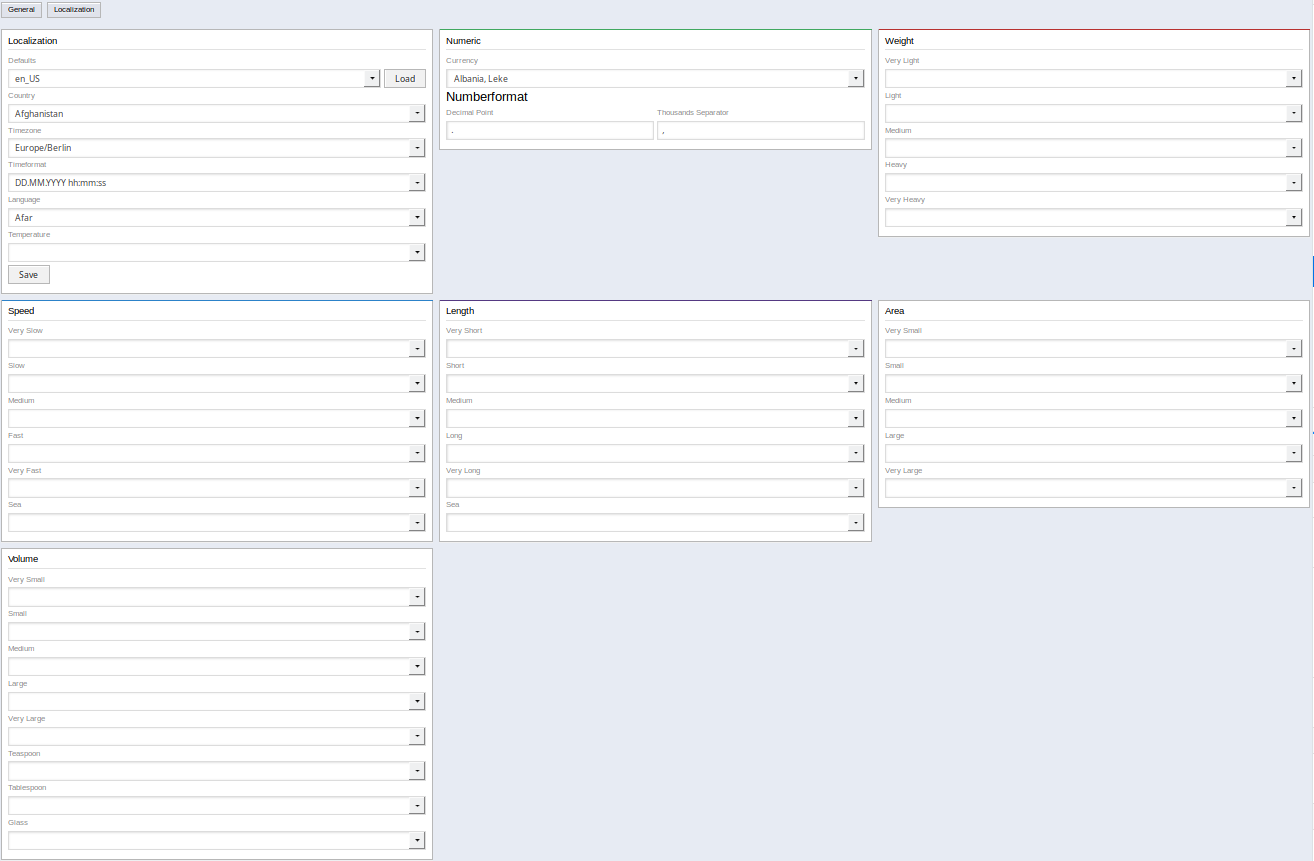Expand the Weight Very Heavy dropdown
This screenshot has width=1314, height=861.
1093,218
